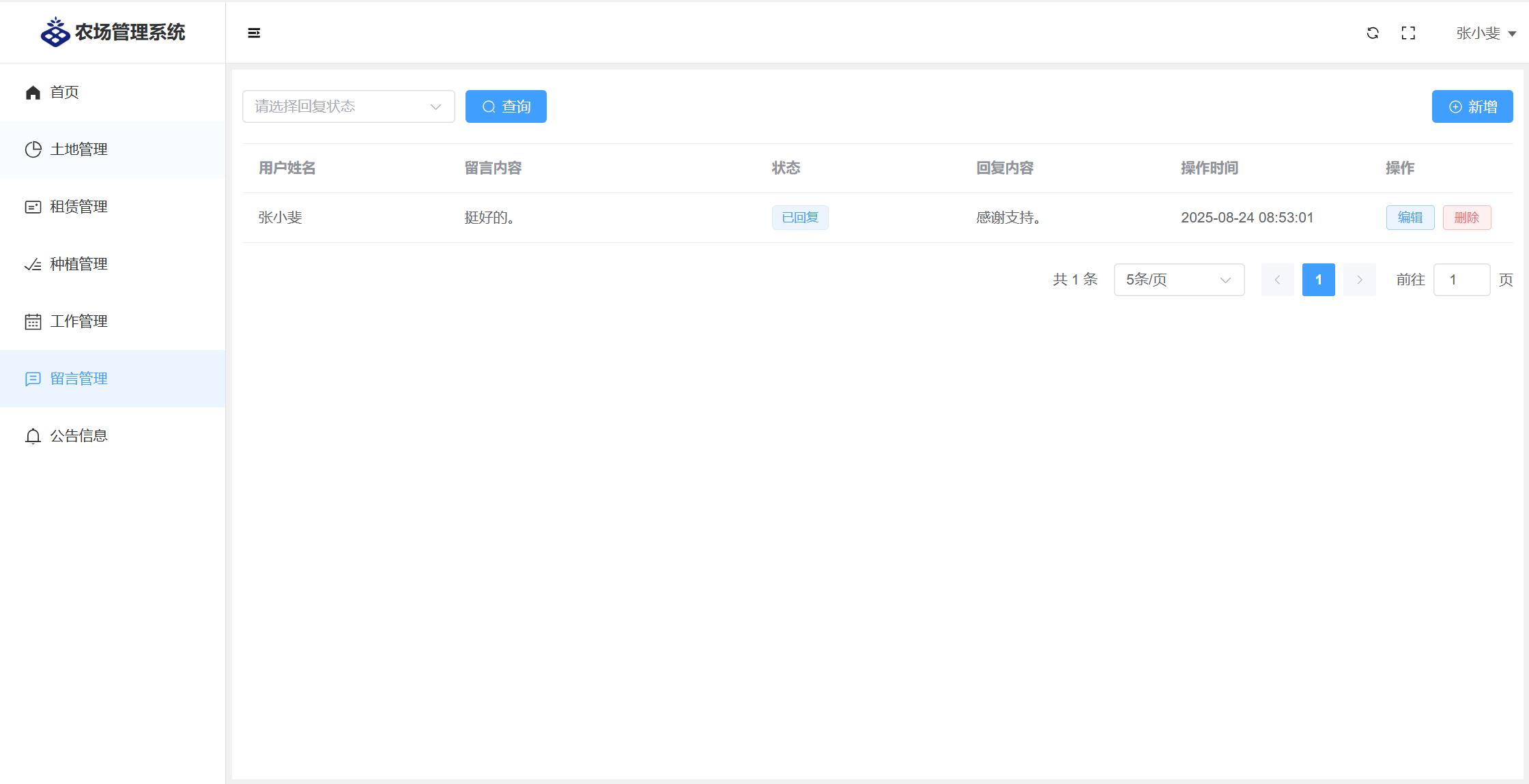Open the 请选择回复状态 dropdown
This screenshot has height=784, width=1529.
click(348, 106)
